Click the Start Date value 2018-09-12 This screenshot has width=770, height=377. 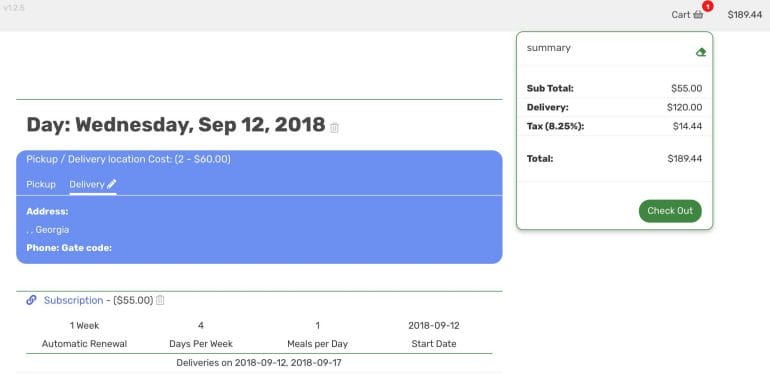point(434,325)
